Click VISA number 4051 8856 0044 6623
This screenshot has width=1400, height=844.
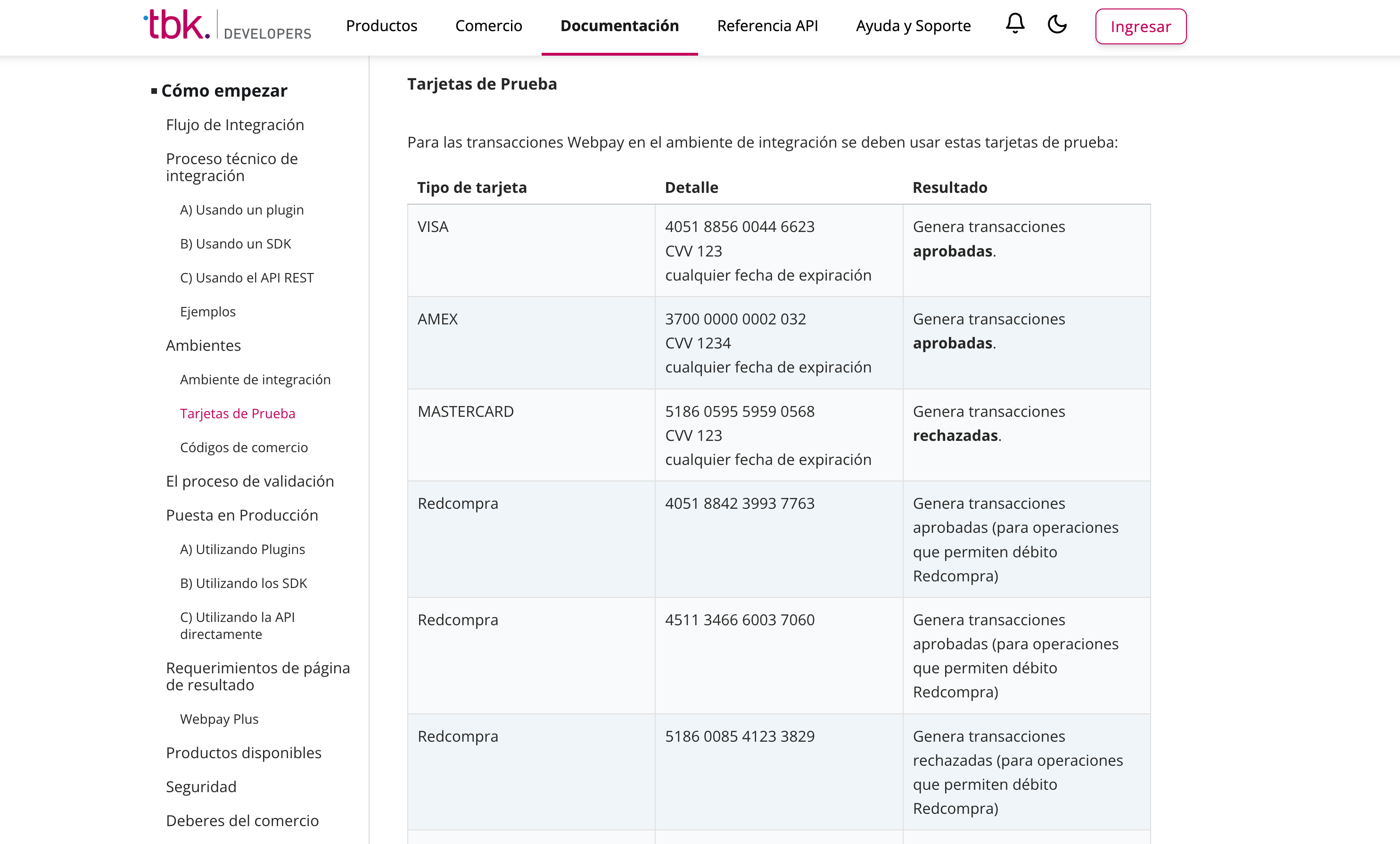(739, 227)
